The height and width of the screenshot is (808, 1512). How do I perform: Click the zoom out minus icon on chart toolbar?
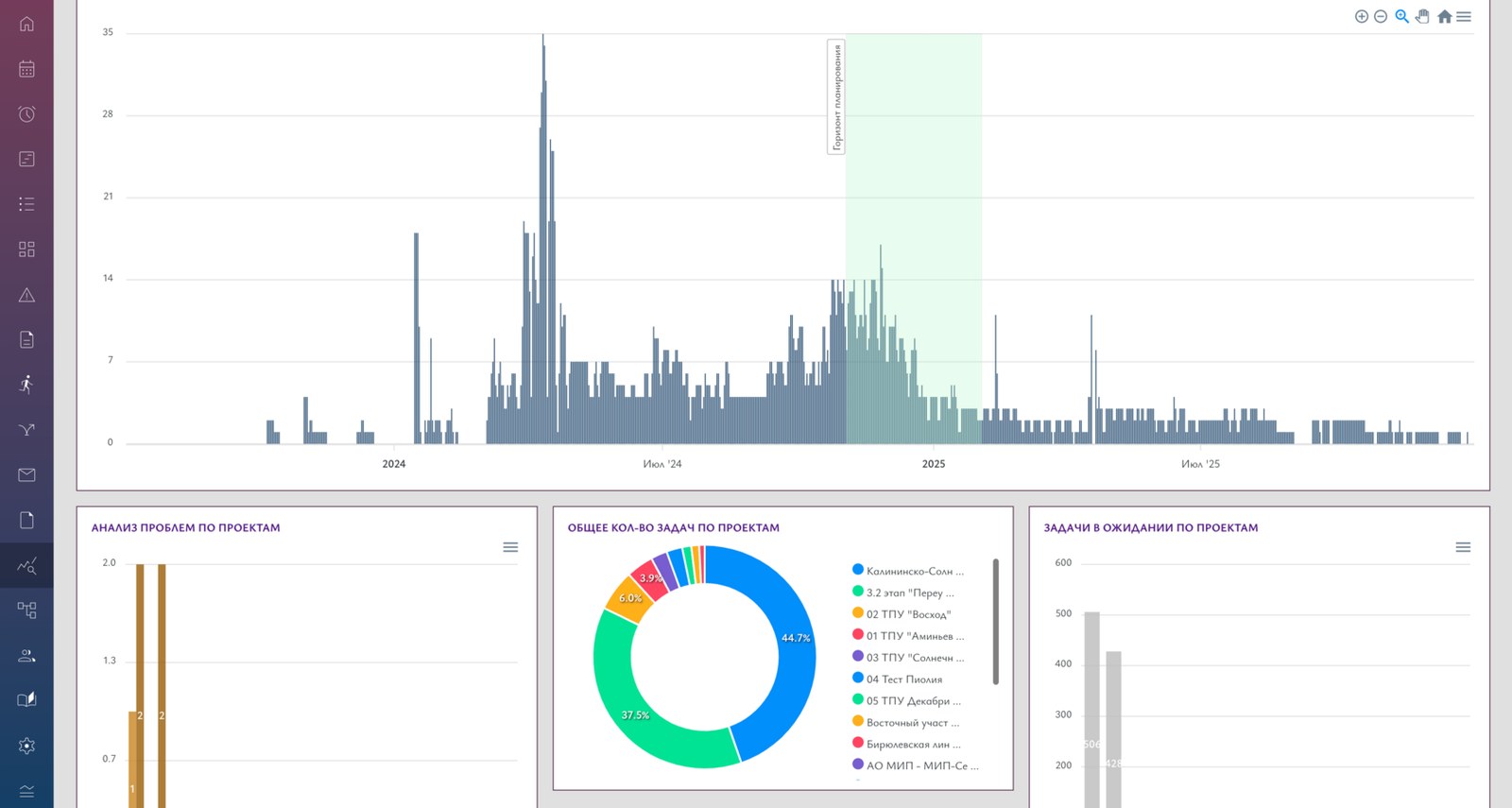tap(1381, 16)
